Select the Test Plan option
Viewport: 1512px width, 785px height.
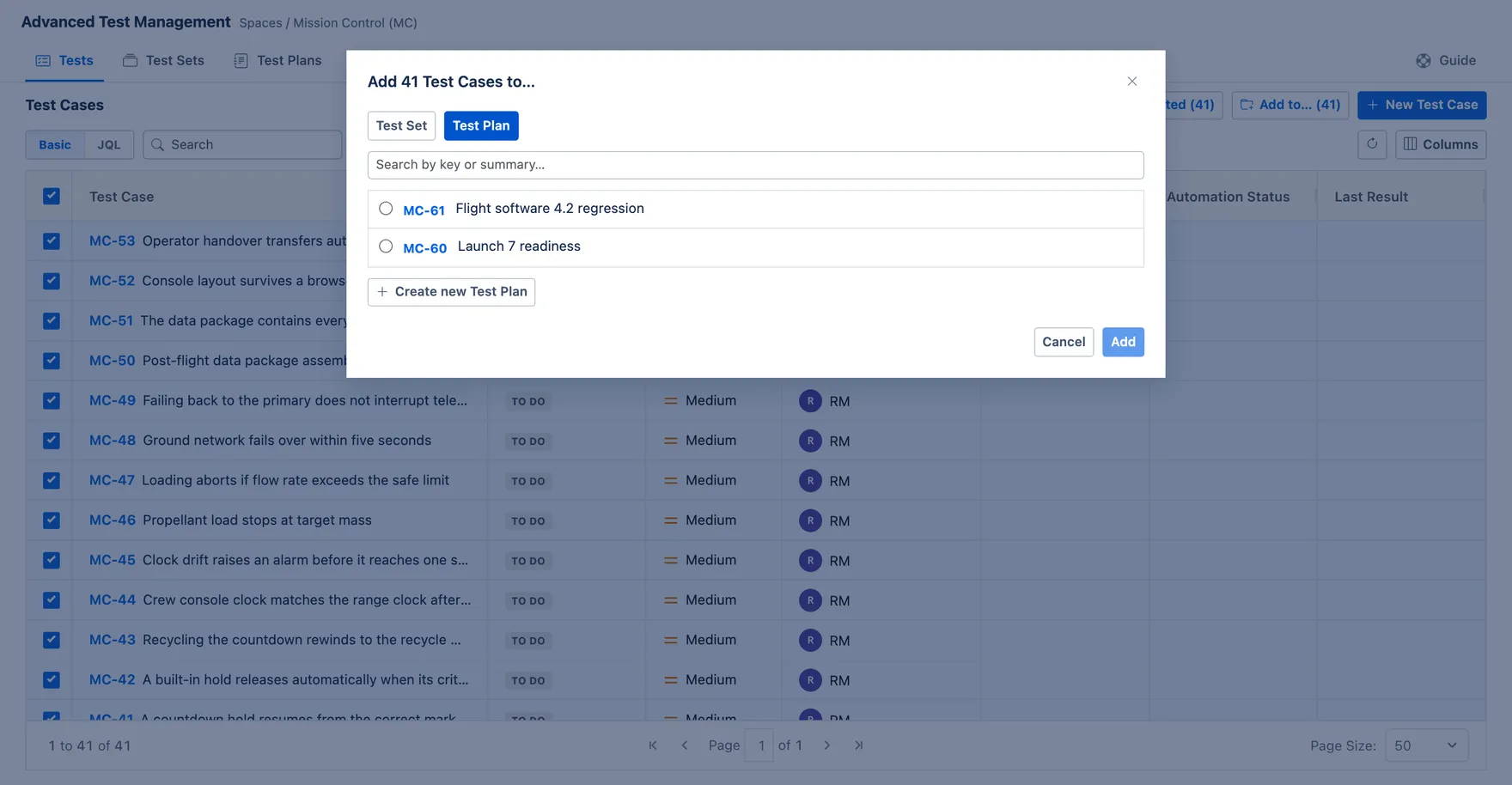tap(481, 125)
